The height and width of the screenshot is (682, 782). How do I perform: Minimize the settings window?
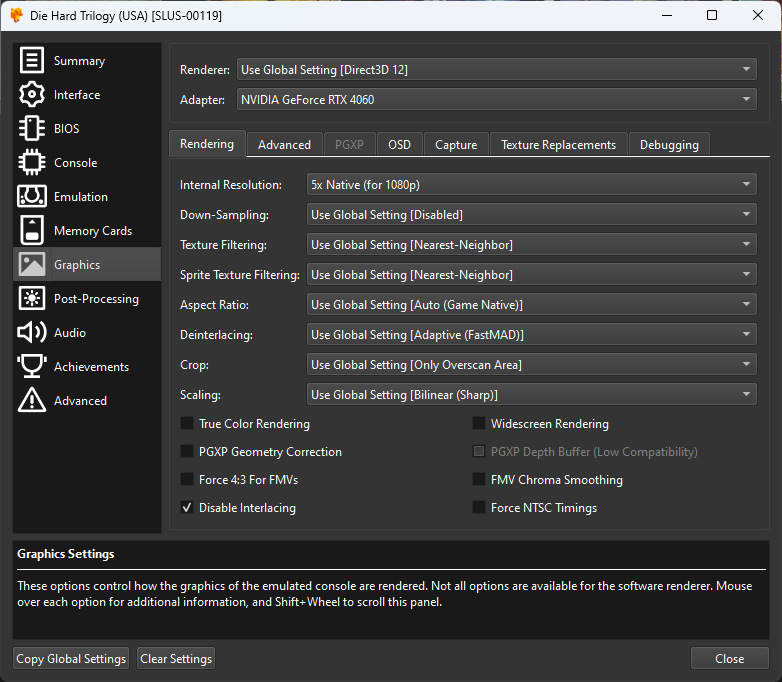[667, 15]
